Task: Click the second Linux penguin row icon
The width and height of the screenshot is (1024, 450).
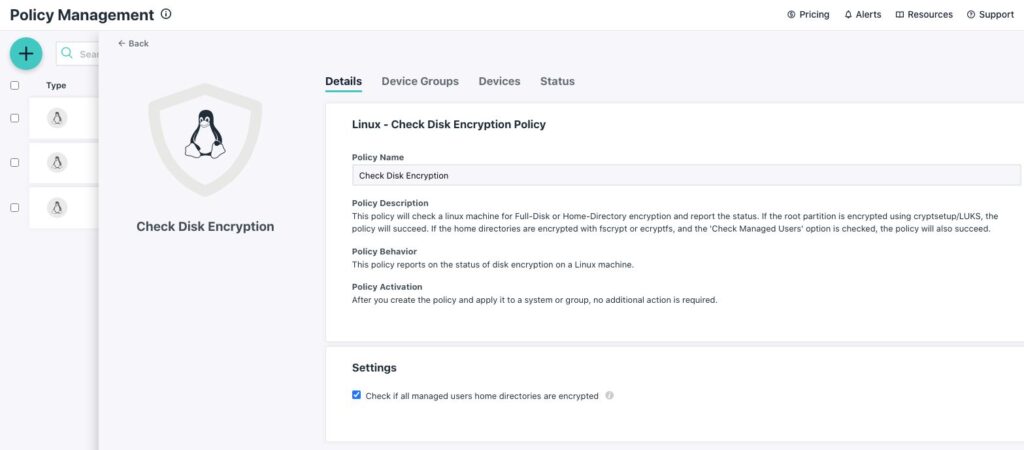Action: pyautogui.click(x=57, y=163)
